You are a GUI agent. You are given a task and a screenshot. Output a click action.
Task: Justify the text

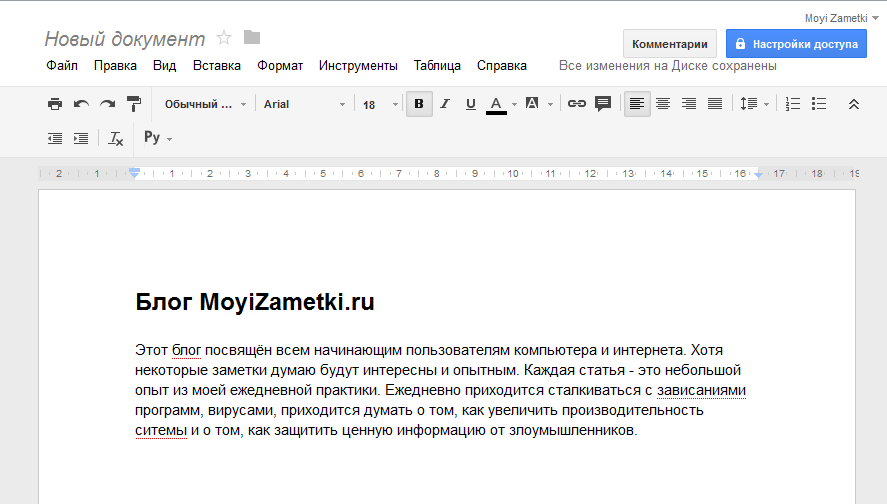pyautogui.click(x=715, y=104)
